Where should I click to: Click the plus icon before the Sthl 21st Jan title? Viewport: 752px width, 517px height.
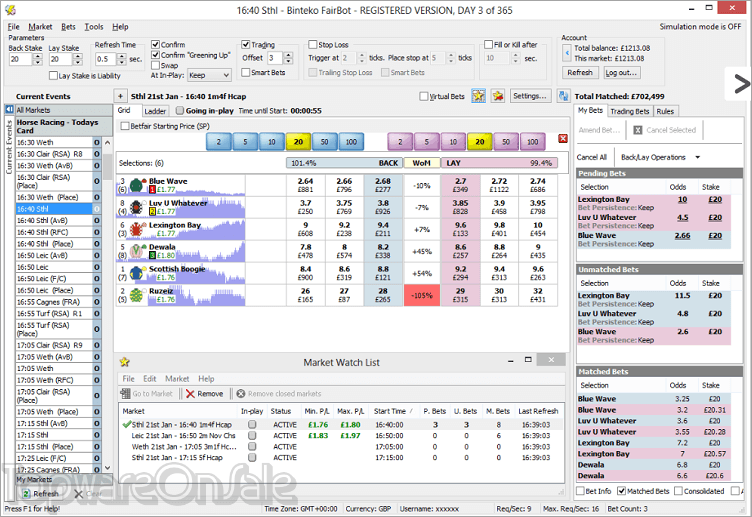[x=120, y=96]
